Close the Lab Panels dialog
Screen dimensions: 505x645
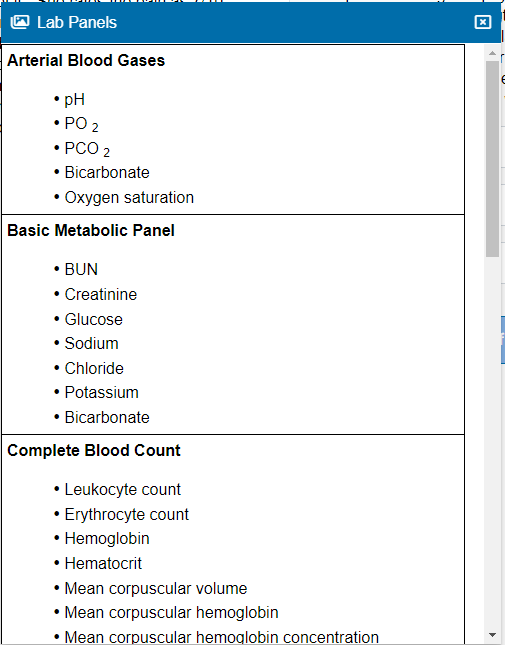482,22
